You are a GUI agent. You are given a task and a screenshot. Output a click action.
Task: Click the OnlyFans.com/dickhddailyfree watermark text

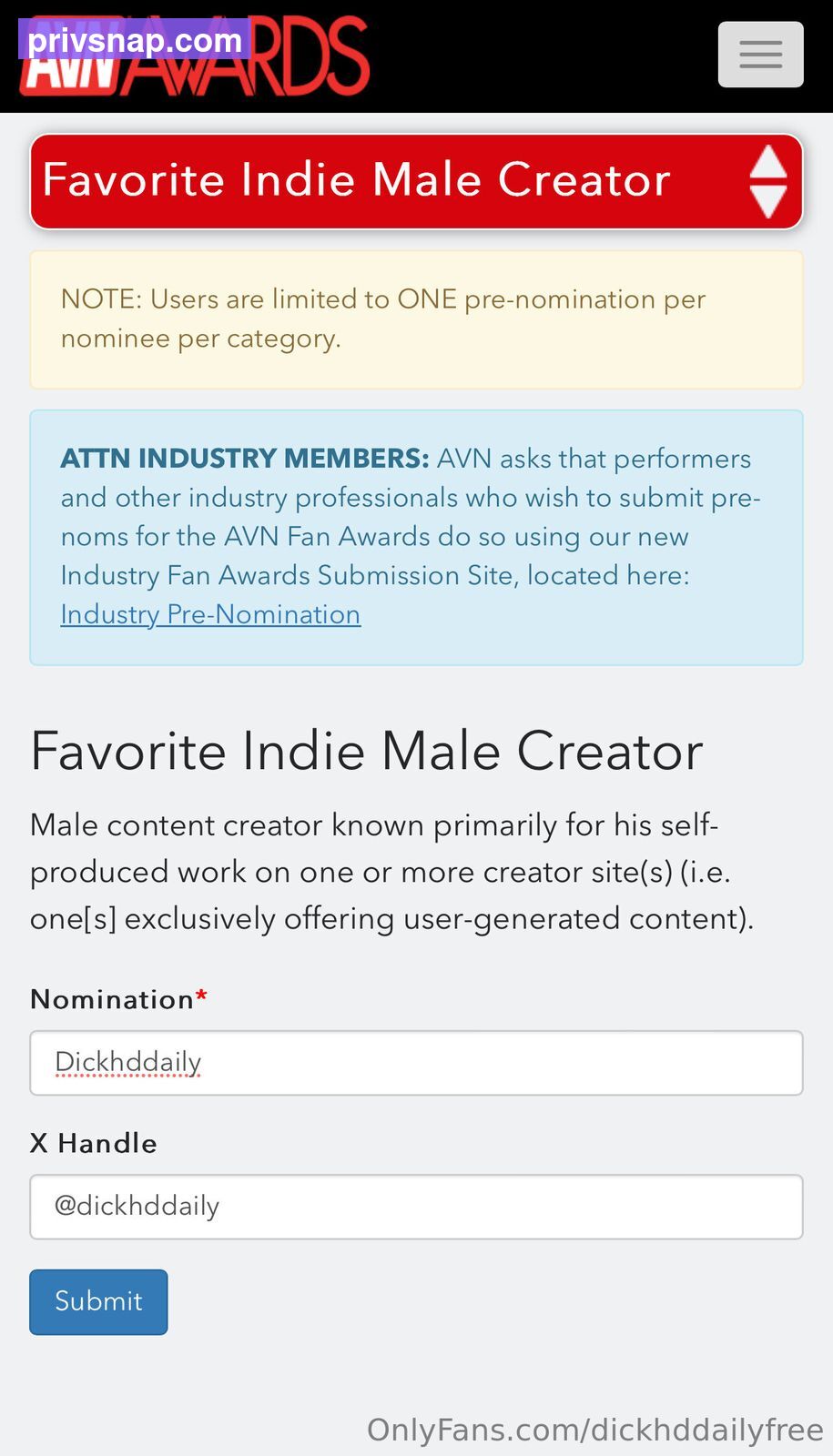(595, 1430)
